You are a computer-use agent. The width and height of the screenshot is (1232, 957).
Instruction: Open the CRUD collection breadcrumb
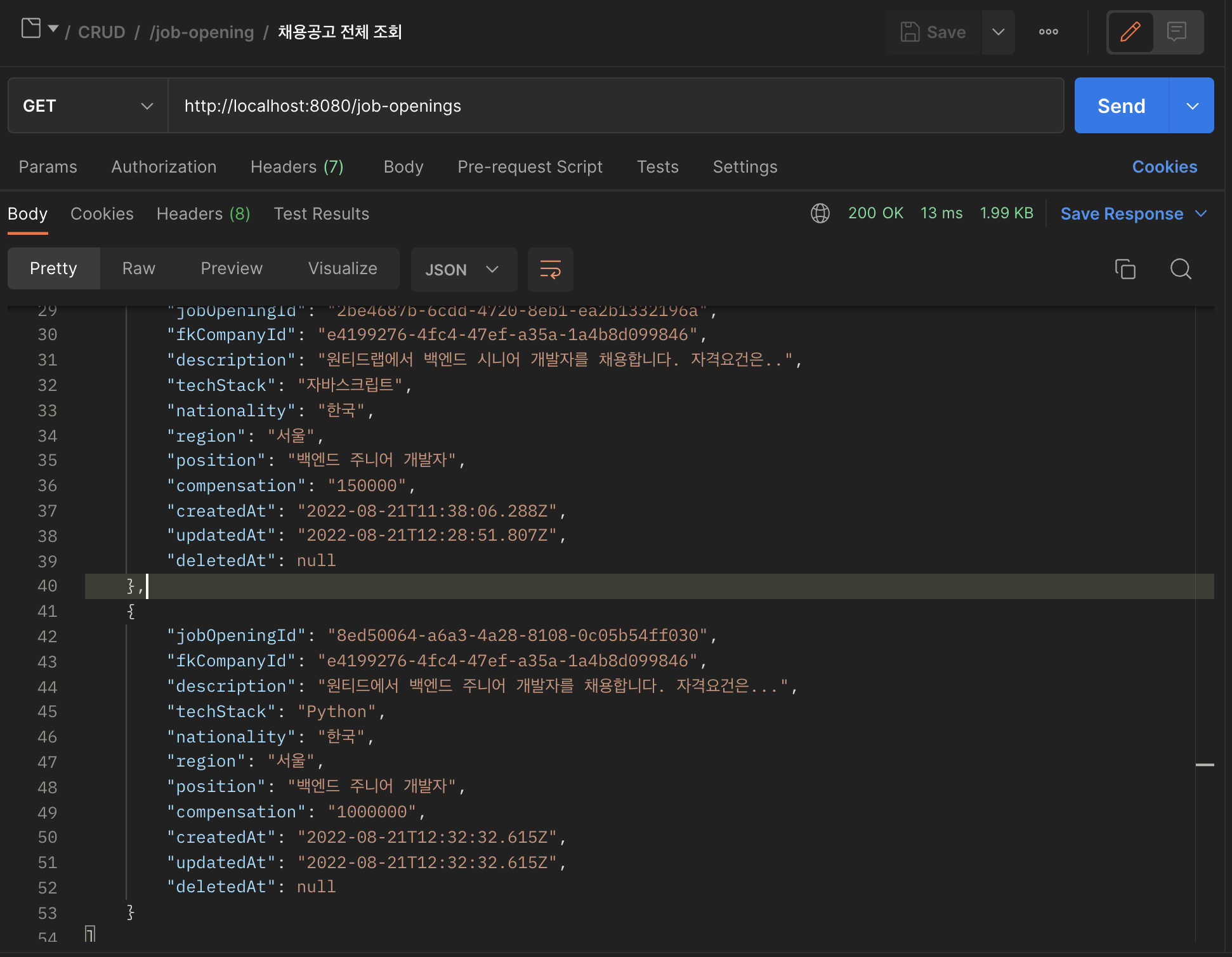click(102, 32)
